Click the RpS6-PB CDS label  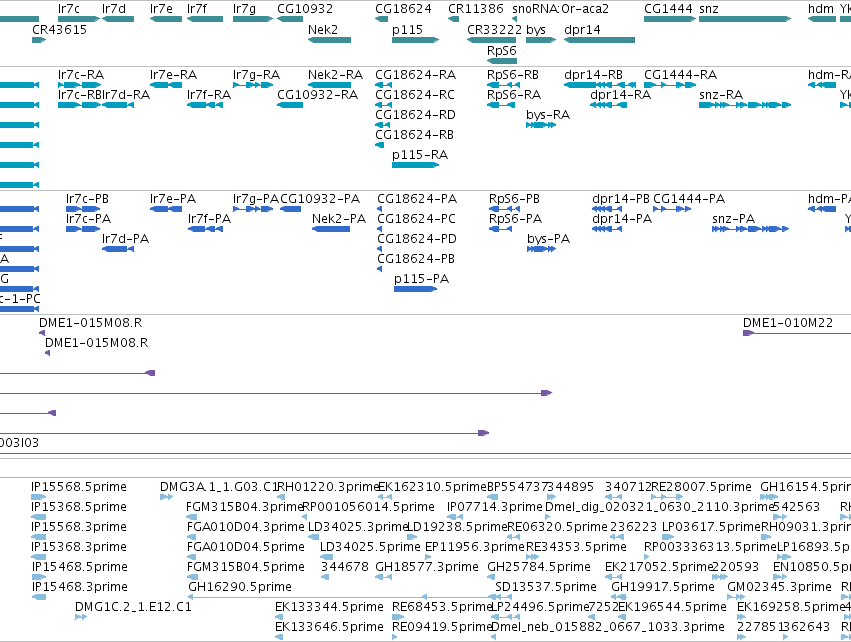tap(514, 199)
